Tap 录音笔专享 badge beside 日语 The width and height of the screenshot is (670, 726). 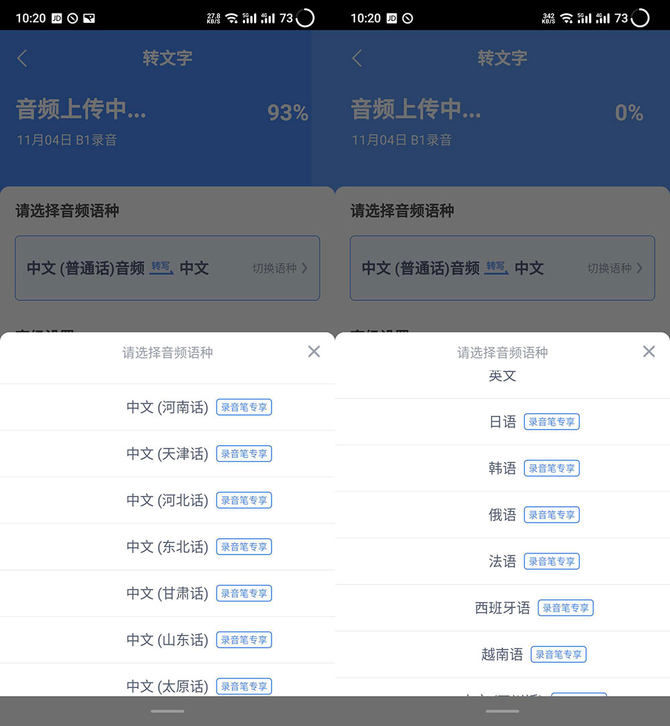click(551, 422)
